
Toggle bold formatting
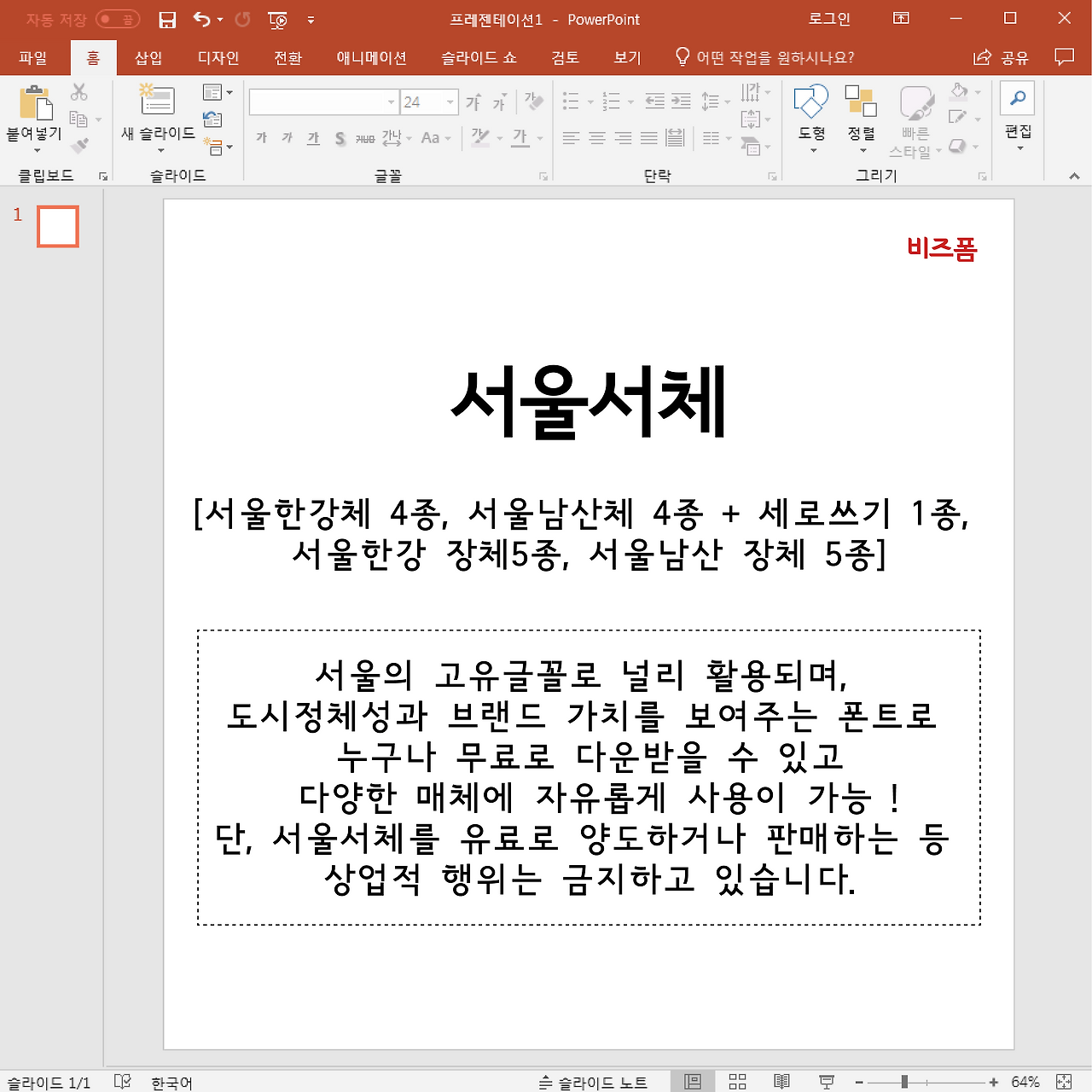[x=261, y=137]
